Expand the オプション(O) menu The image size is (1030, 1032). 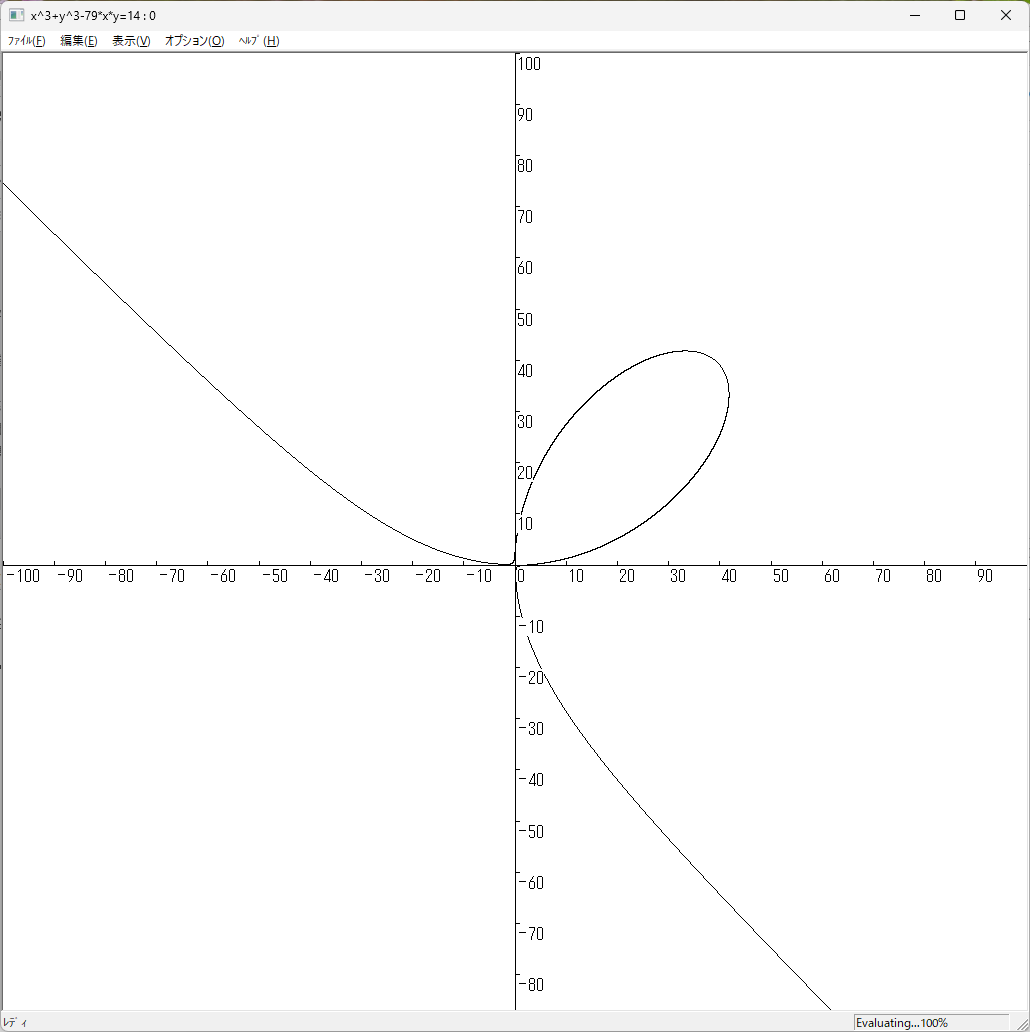[x=194, y=41]
